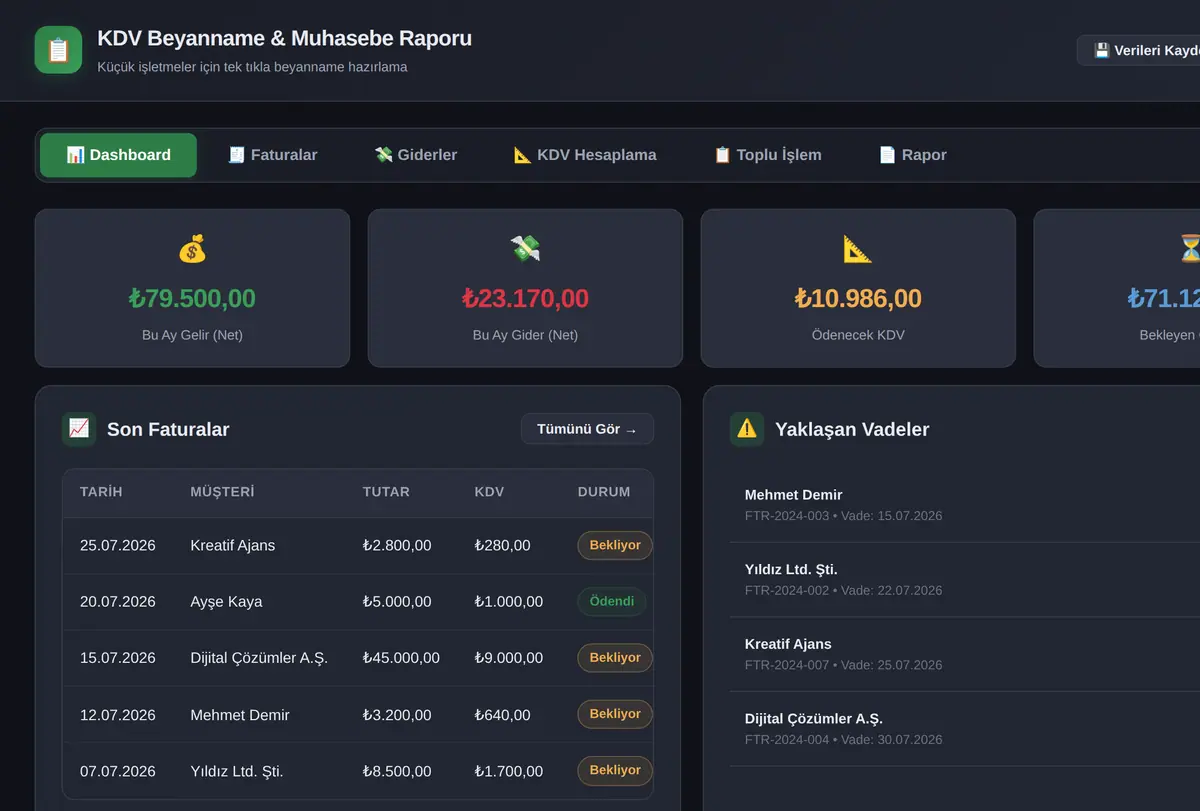Select Yıldız Ltd. Şti. in Yaklaşan Vadeler

965,580
